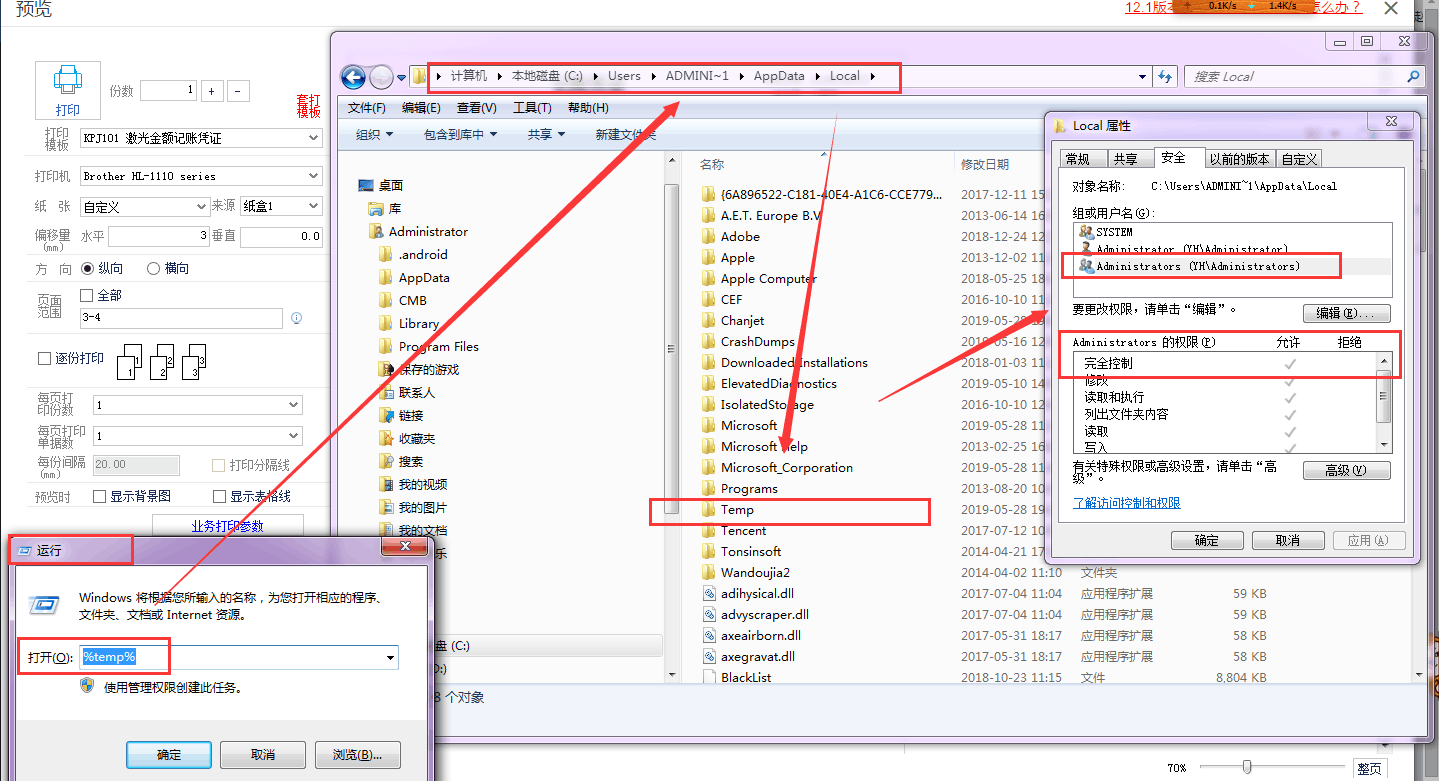Click the desktop icon beside 桌面
This screenshot has height=781, width=1439.
366,186
